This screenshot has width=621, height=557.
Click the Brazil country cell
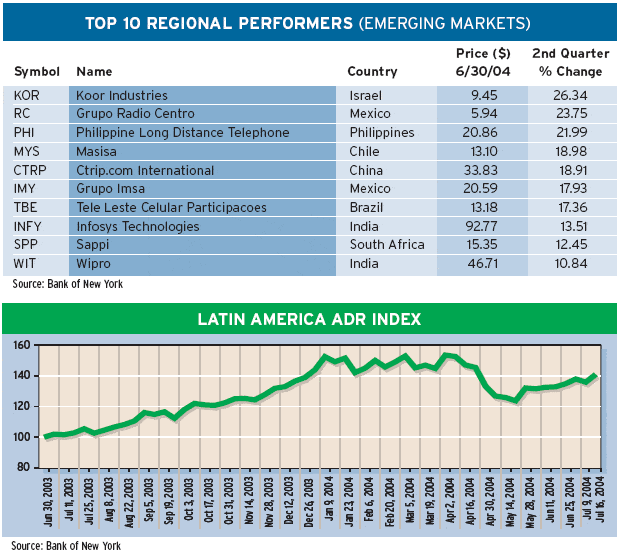pyautogui.click(x=366, y=207)
